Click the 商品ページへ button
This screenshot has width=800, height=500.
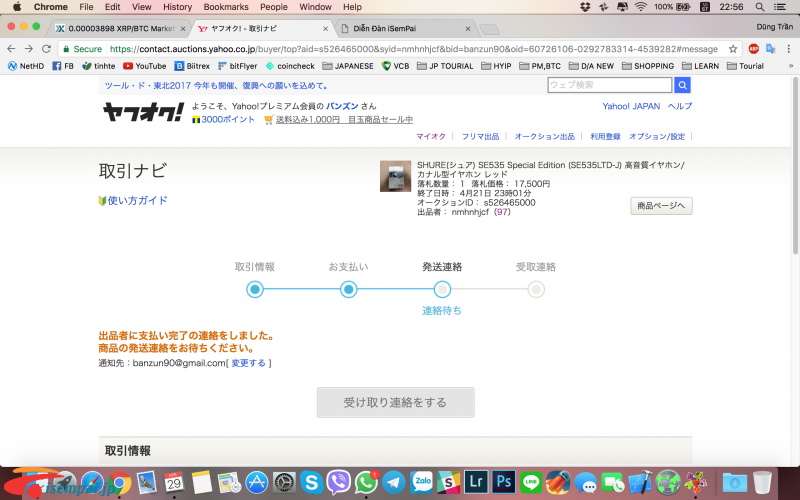coord(661,206)
